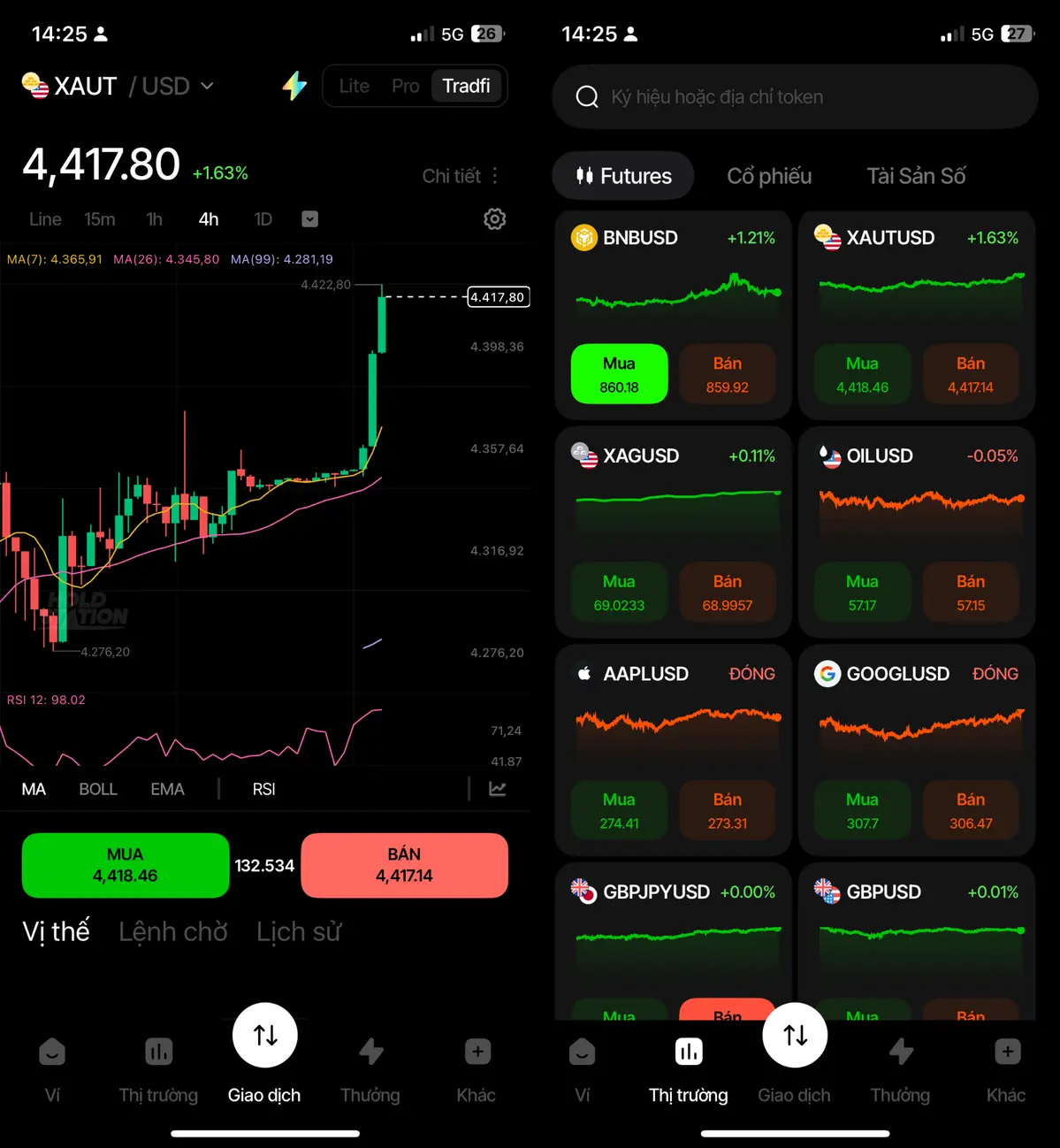1060x1148 pixels.
Task: Open the Thị trường market icon on the chart screen
Action: (x=159, y=1052)
